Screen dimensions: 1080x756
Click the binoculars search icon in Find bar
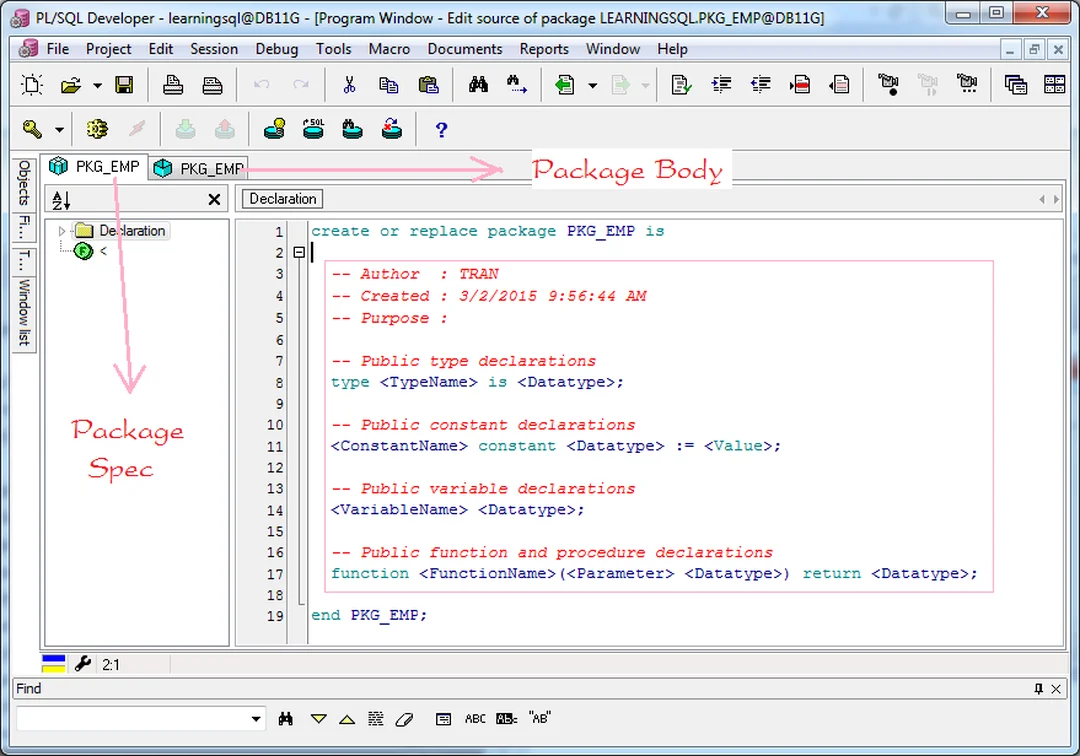286,719
